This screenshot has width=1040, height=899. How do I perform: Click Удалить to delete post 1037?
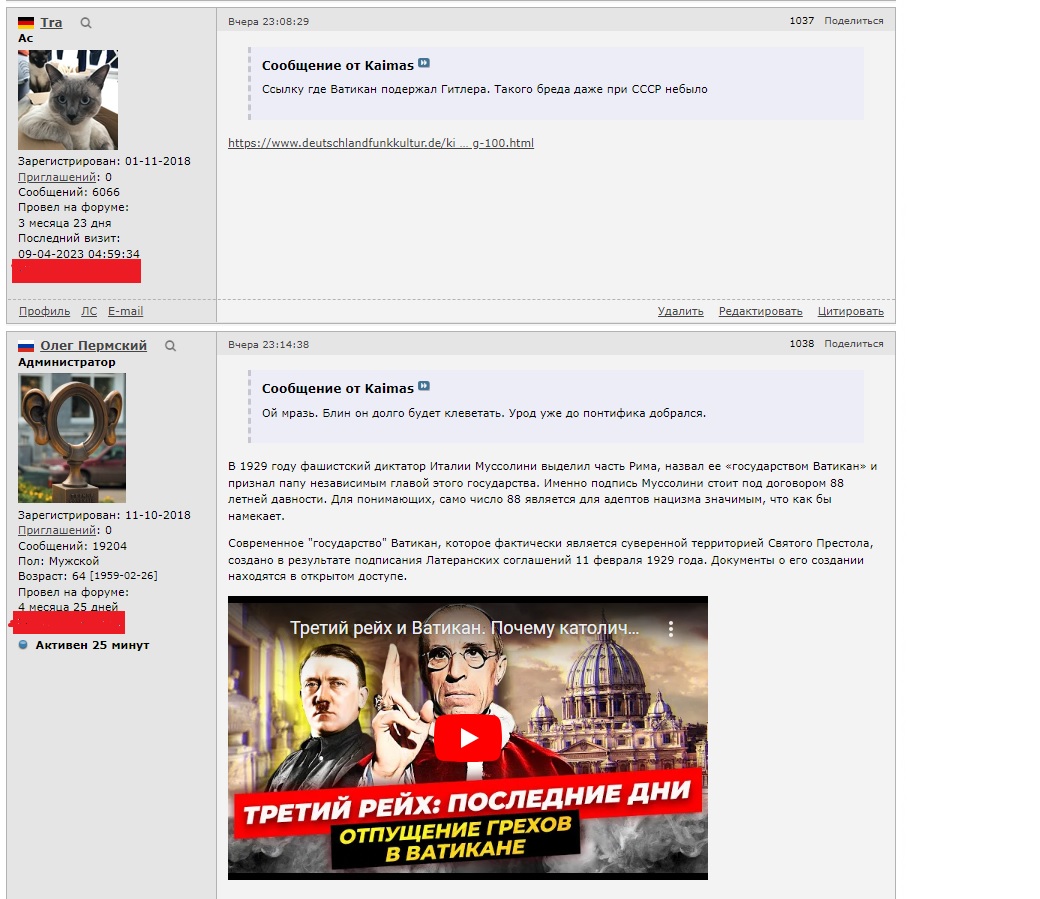coord(681,311)
